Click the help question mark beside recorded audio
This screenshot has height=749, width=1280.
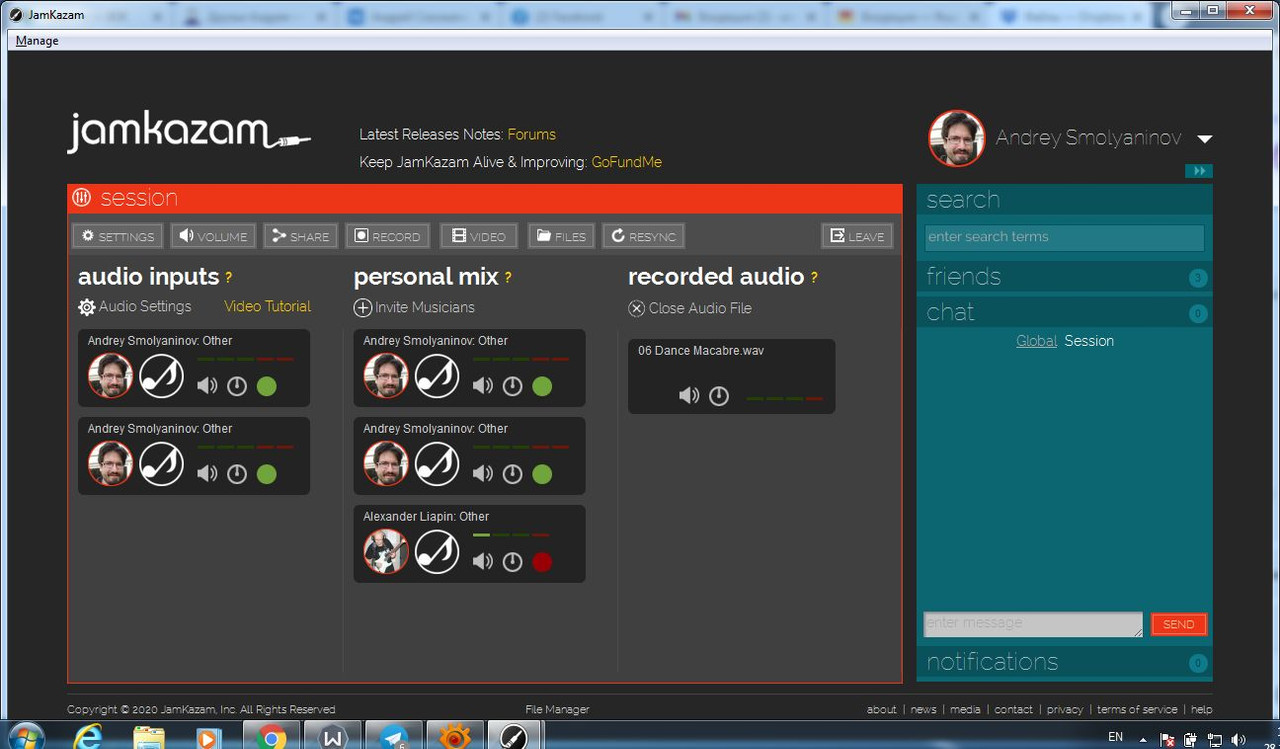pyautogui.click(x=814, y=278)
